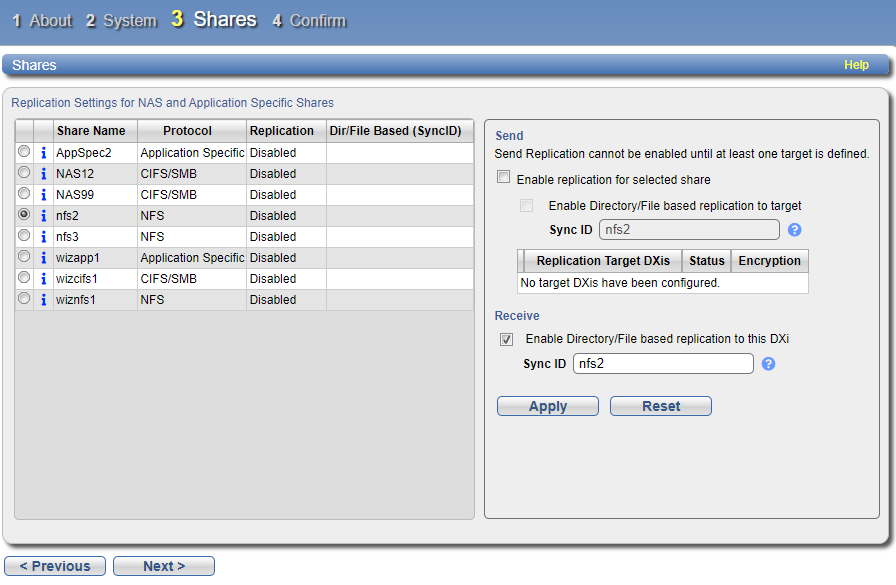This screenshot has width=896, height=585.
Task: Click help icon beside Receive Sync ID
Action: coord(769,364)
